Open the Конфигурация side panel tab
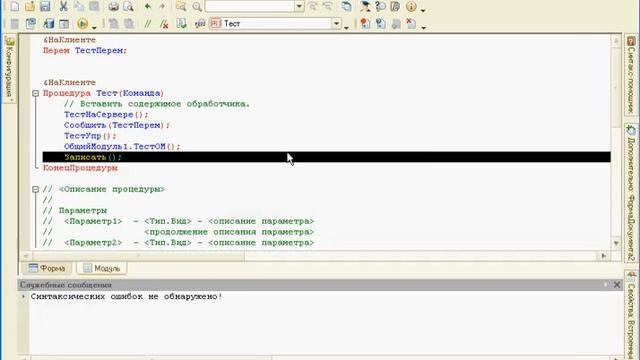This screenshot has width=640, height=360. tap(9, 69)
